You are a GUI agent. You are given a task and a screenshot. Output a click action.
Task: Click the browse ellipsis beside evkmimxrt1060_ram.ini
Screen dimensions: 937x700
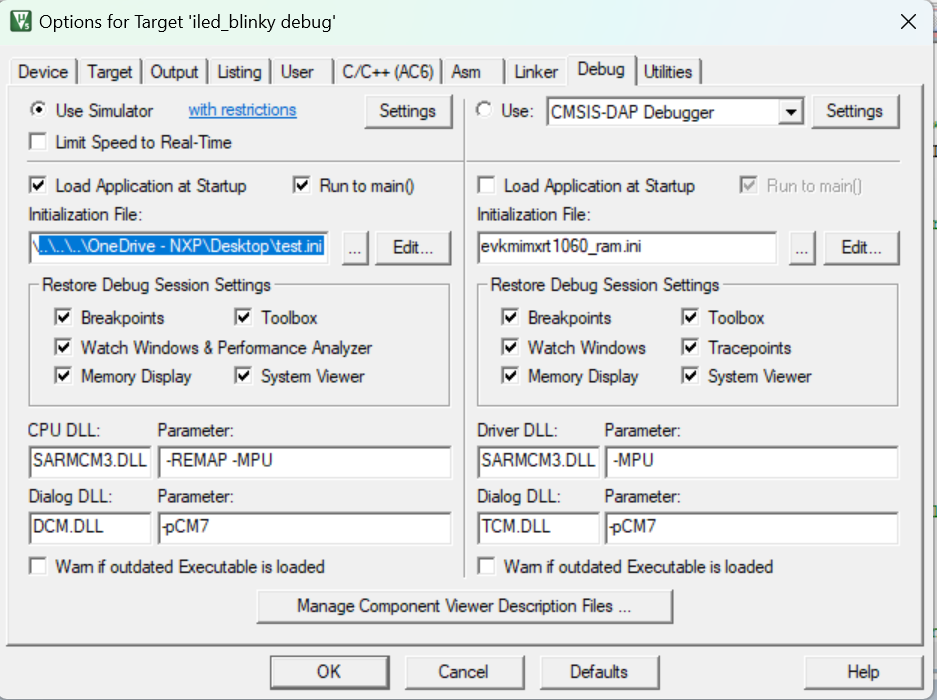click(x=802, y=247)
